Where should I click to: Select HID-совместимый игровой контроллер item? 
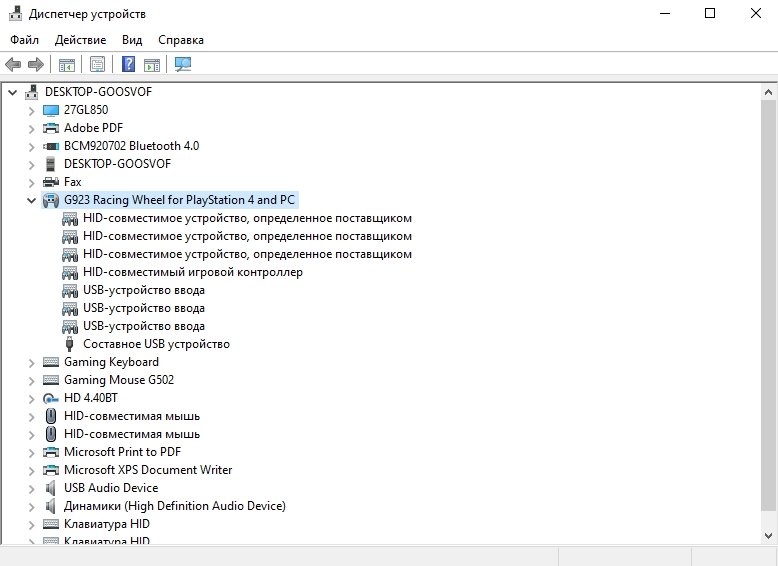(192, 272)
